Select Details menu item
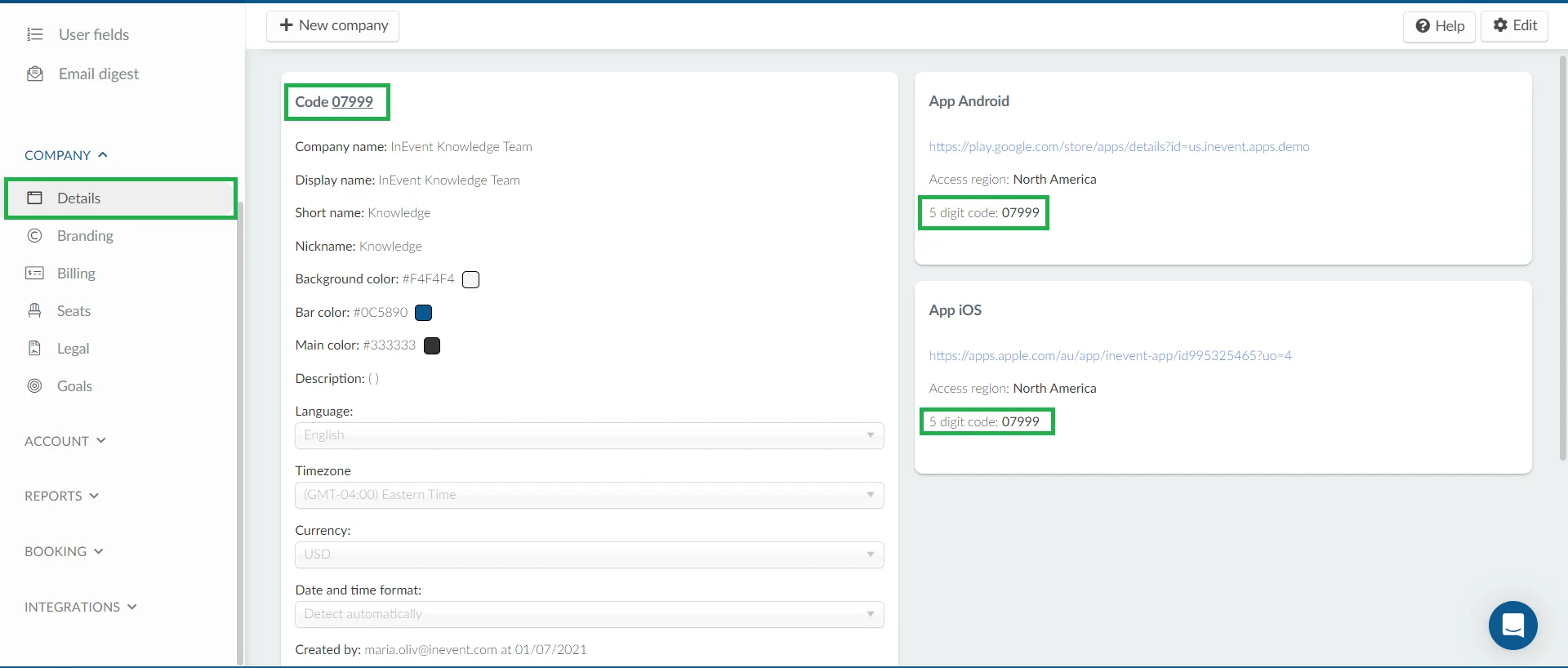 pos(121,198)
